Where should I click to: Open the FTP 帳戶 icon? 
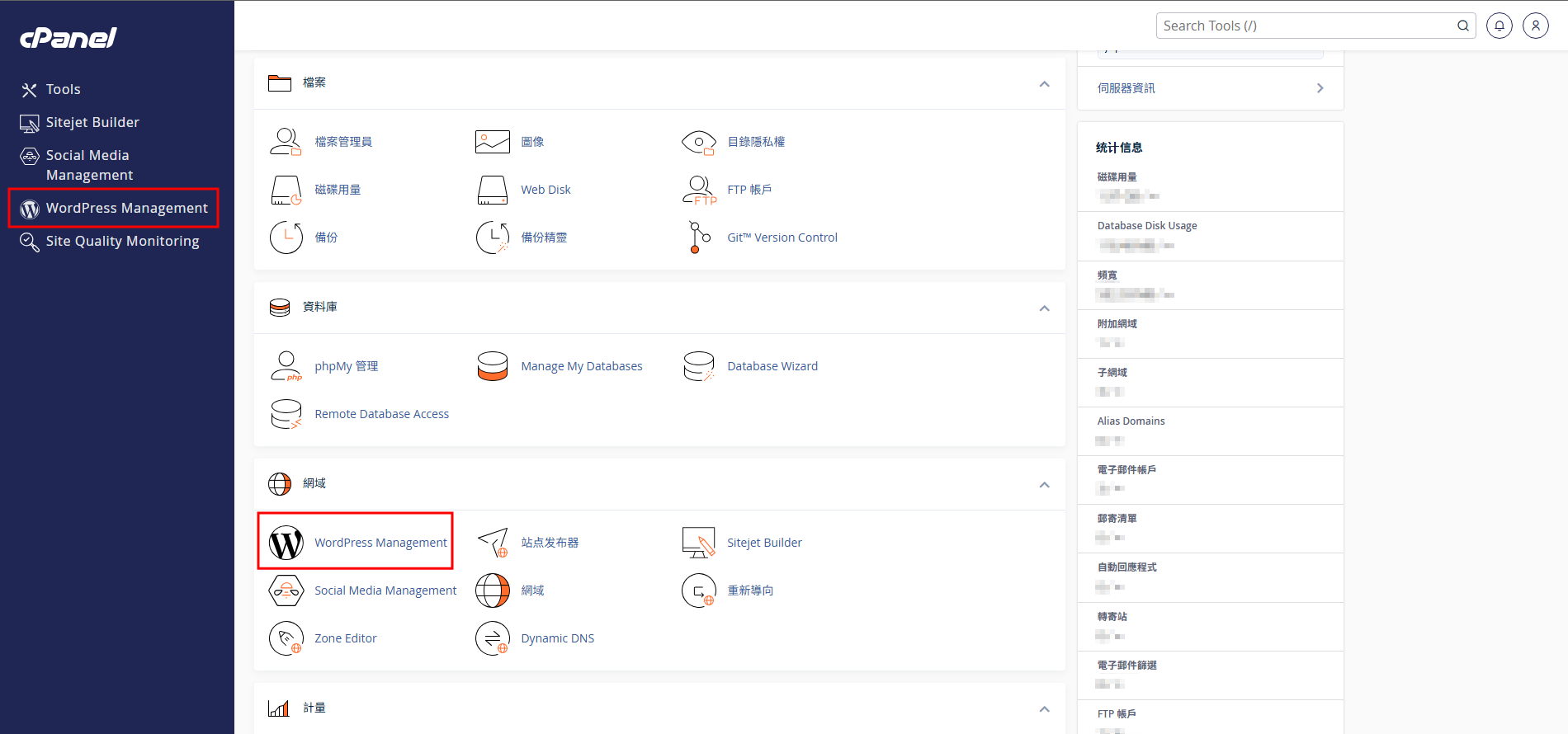tap(698, 190)
